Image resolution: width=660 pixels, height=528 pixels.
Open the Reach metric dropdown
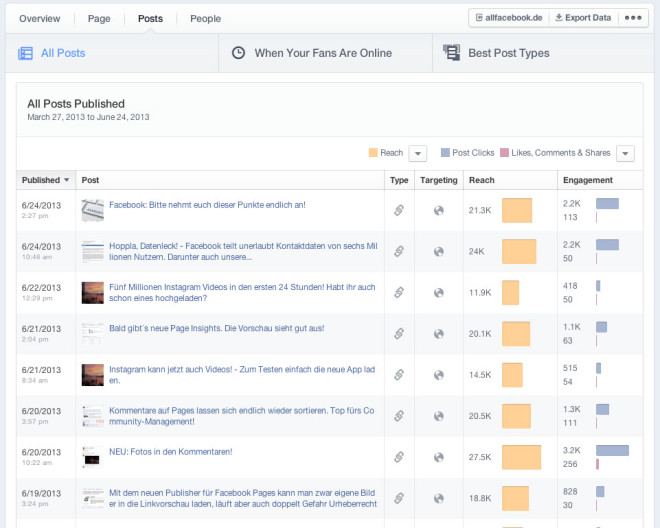[418, 153]
